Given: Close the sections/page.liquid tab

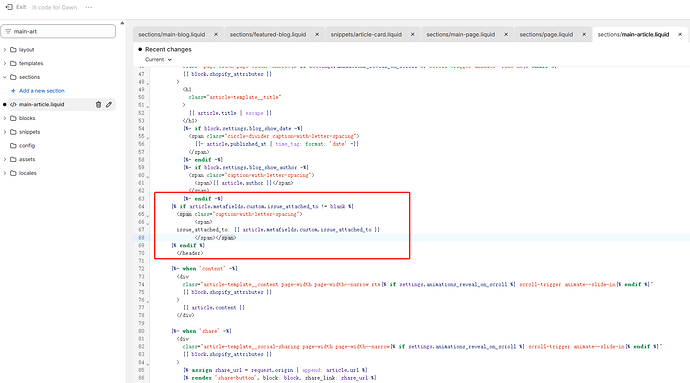Looking at the screenshot, I should coord(584,34).
